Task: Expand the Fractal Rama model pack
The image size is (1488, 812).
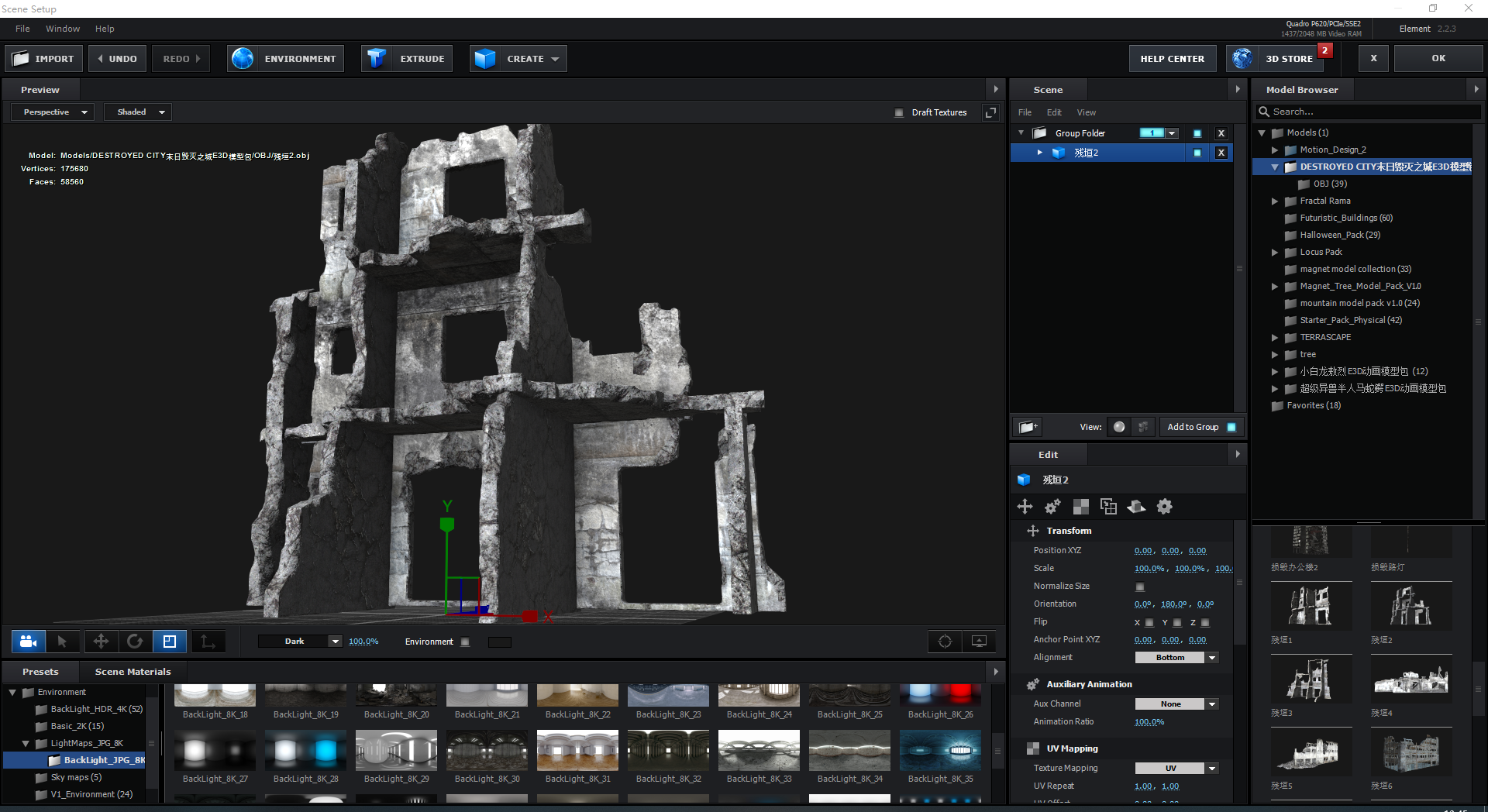Action: pos(1276,201)
